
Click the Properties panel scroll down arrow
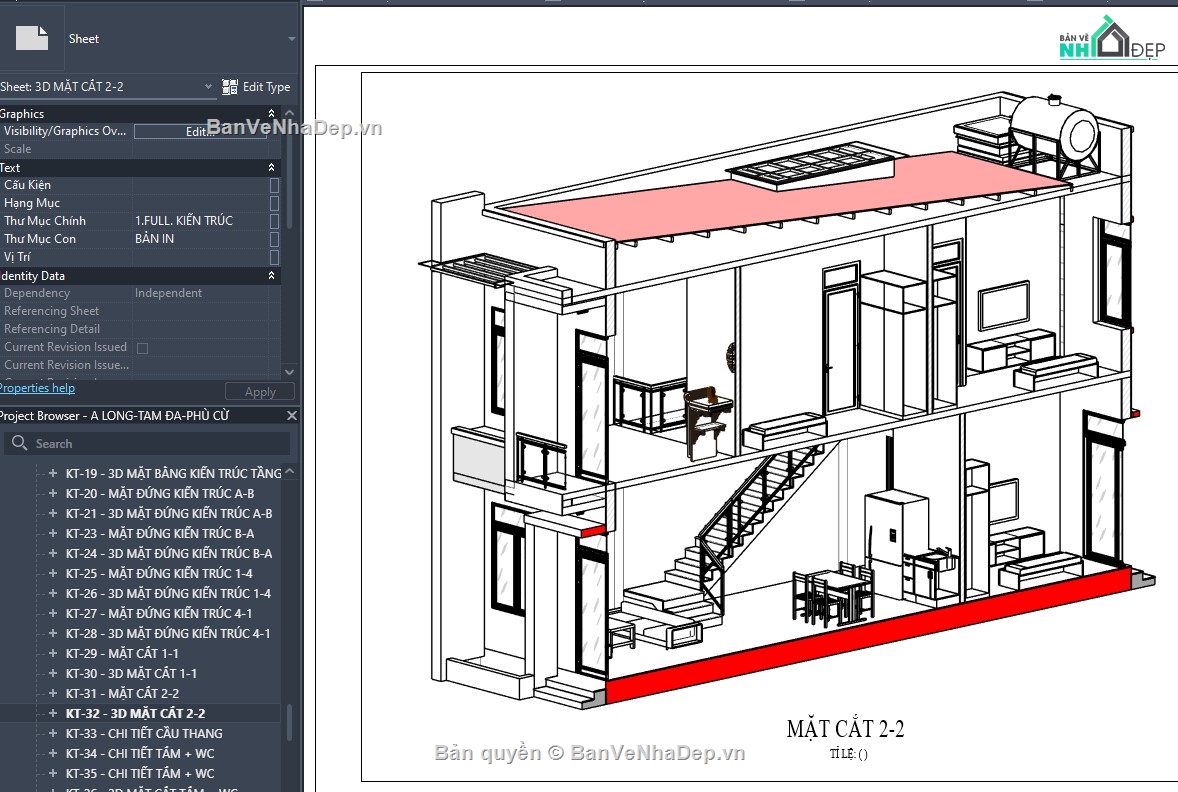pyautogui.click(x=290, y=372)
